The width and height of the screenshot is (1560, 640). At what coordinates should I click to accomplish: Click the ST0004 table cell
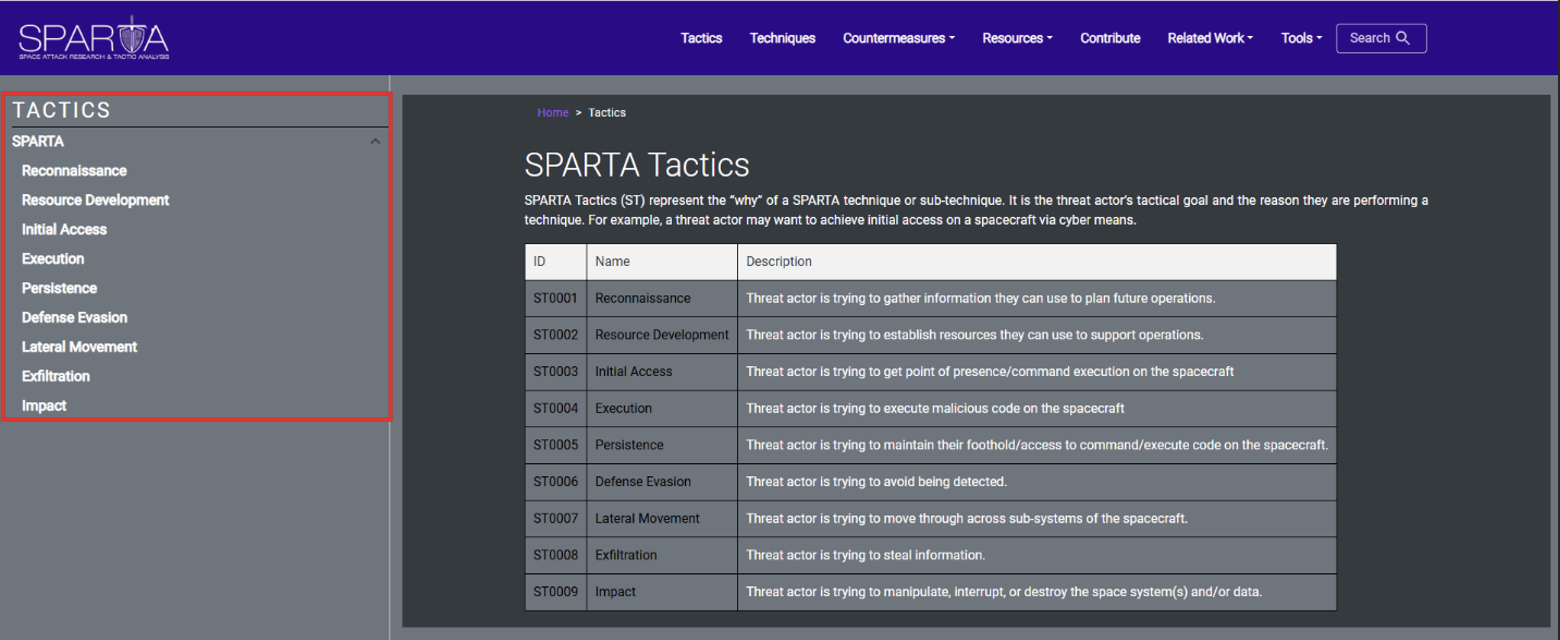pos(556,408)
